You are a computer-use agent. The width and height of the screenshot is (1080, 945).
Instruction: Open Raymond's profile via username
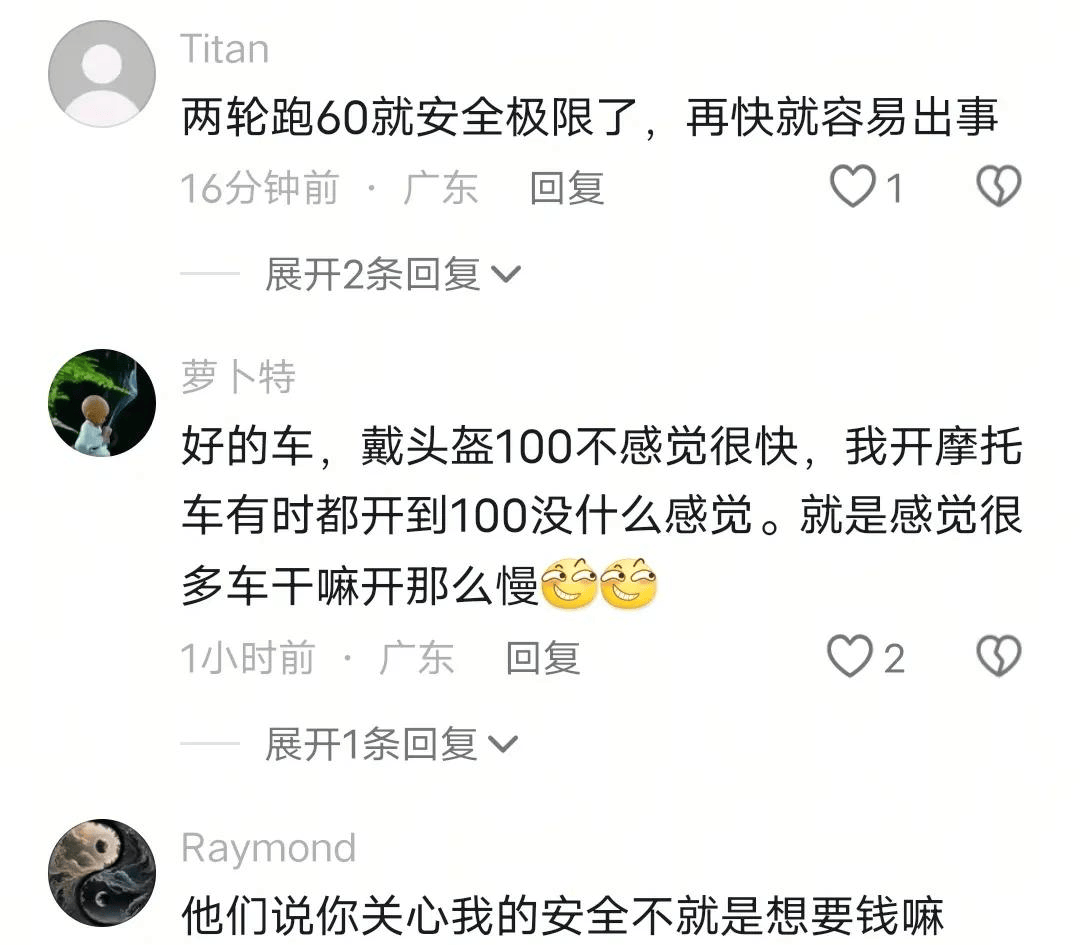pyautogui.click(x=269, y=848)
